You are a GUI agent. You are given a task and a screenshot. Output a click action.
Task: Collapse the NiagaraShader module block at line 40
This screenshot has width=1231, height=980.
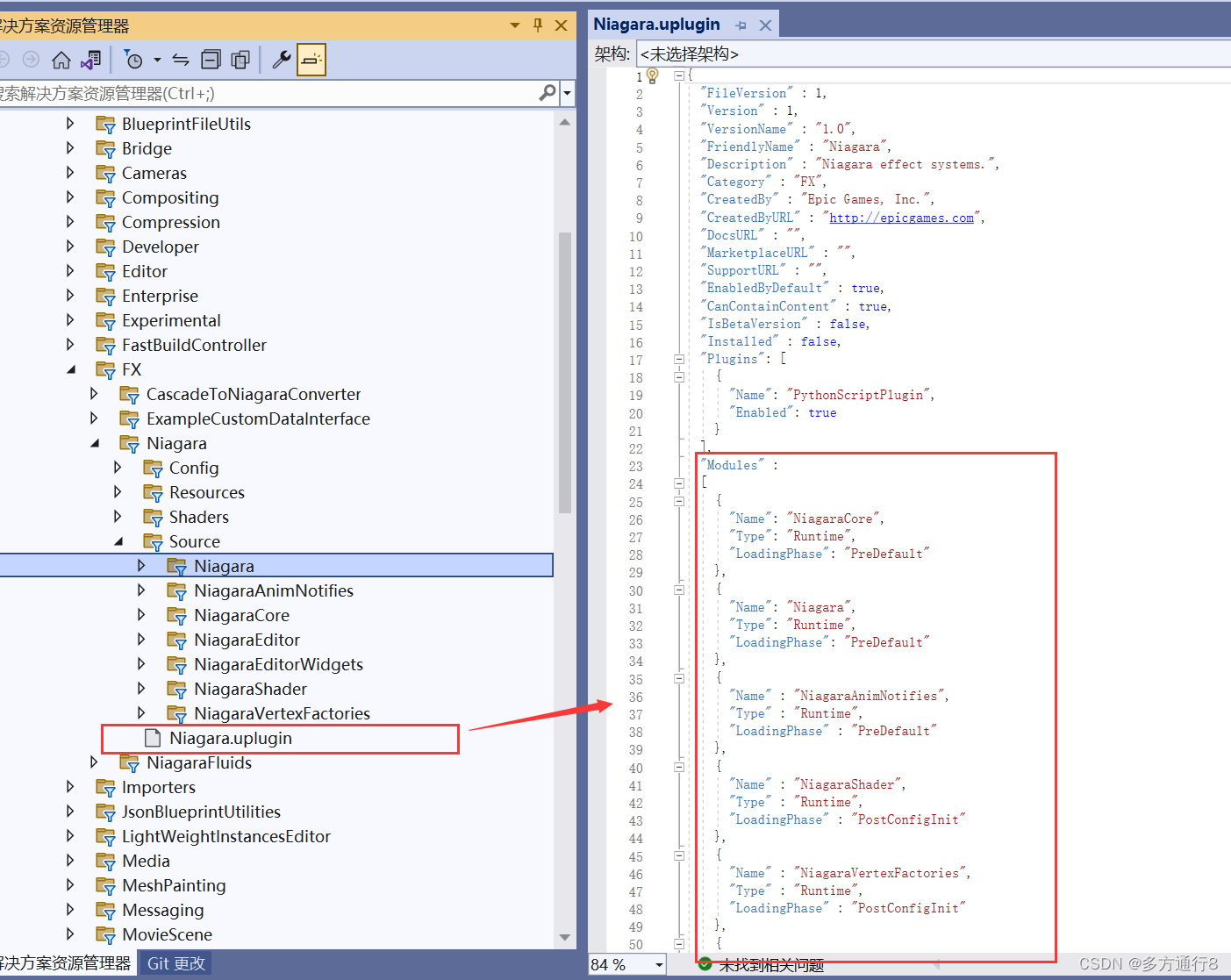(x=679, y=767)
